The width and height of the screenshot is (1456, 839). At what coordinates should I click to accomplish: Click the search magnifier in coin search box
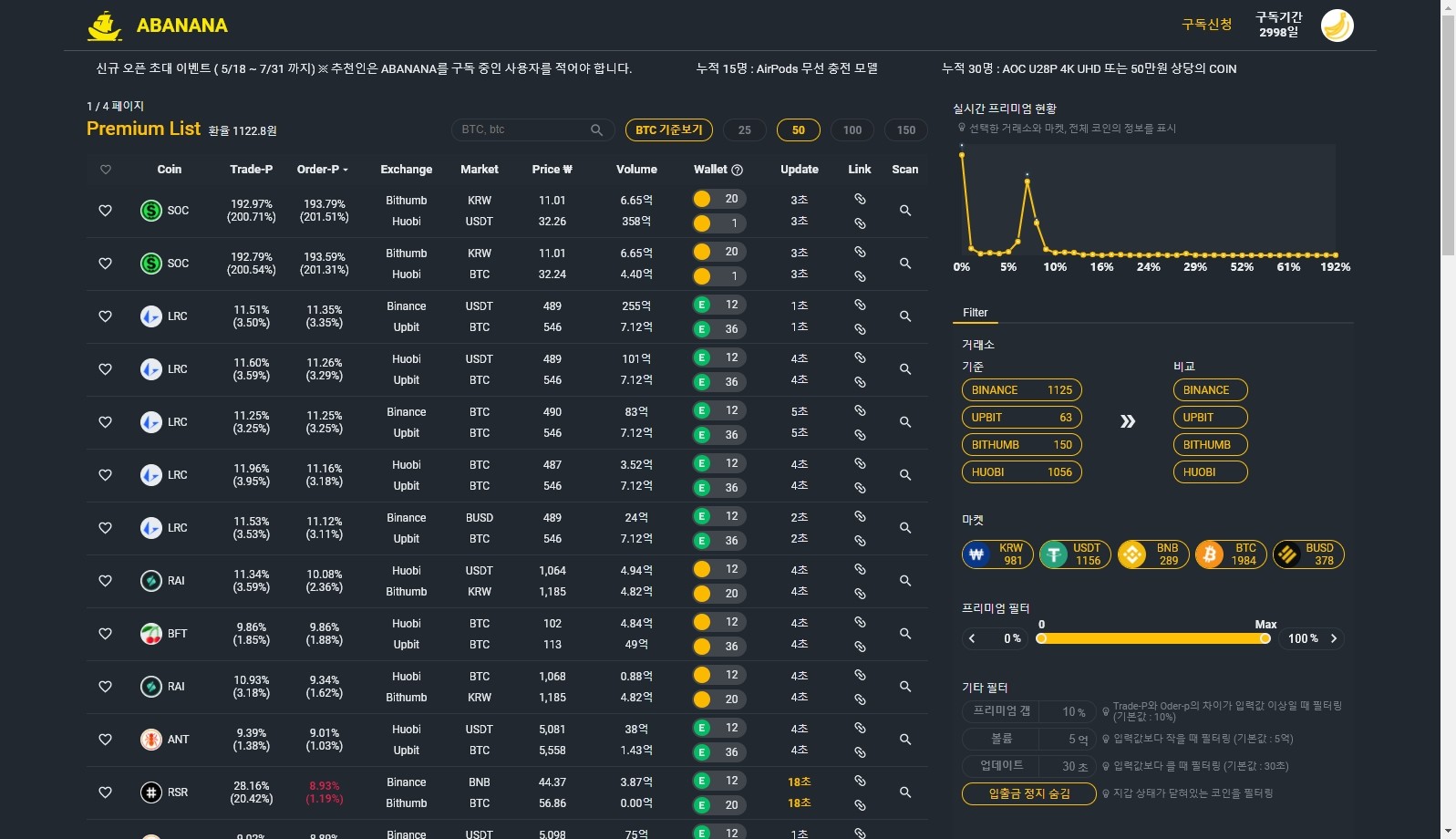click(x=596, y=129)
